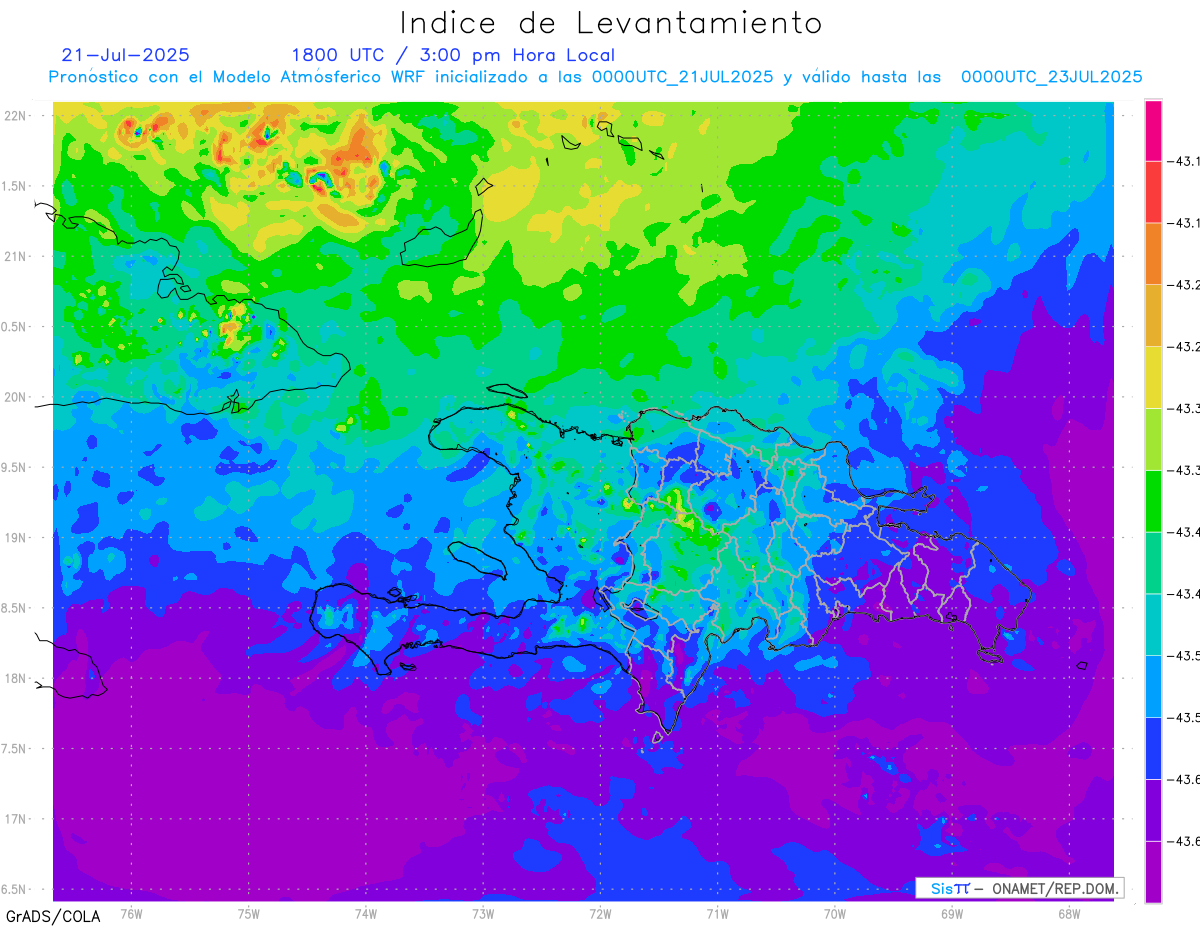Pick the turquoise swatch in the legend

coord(1153,625)
